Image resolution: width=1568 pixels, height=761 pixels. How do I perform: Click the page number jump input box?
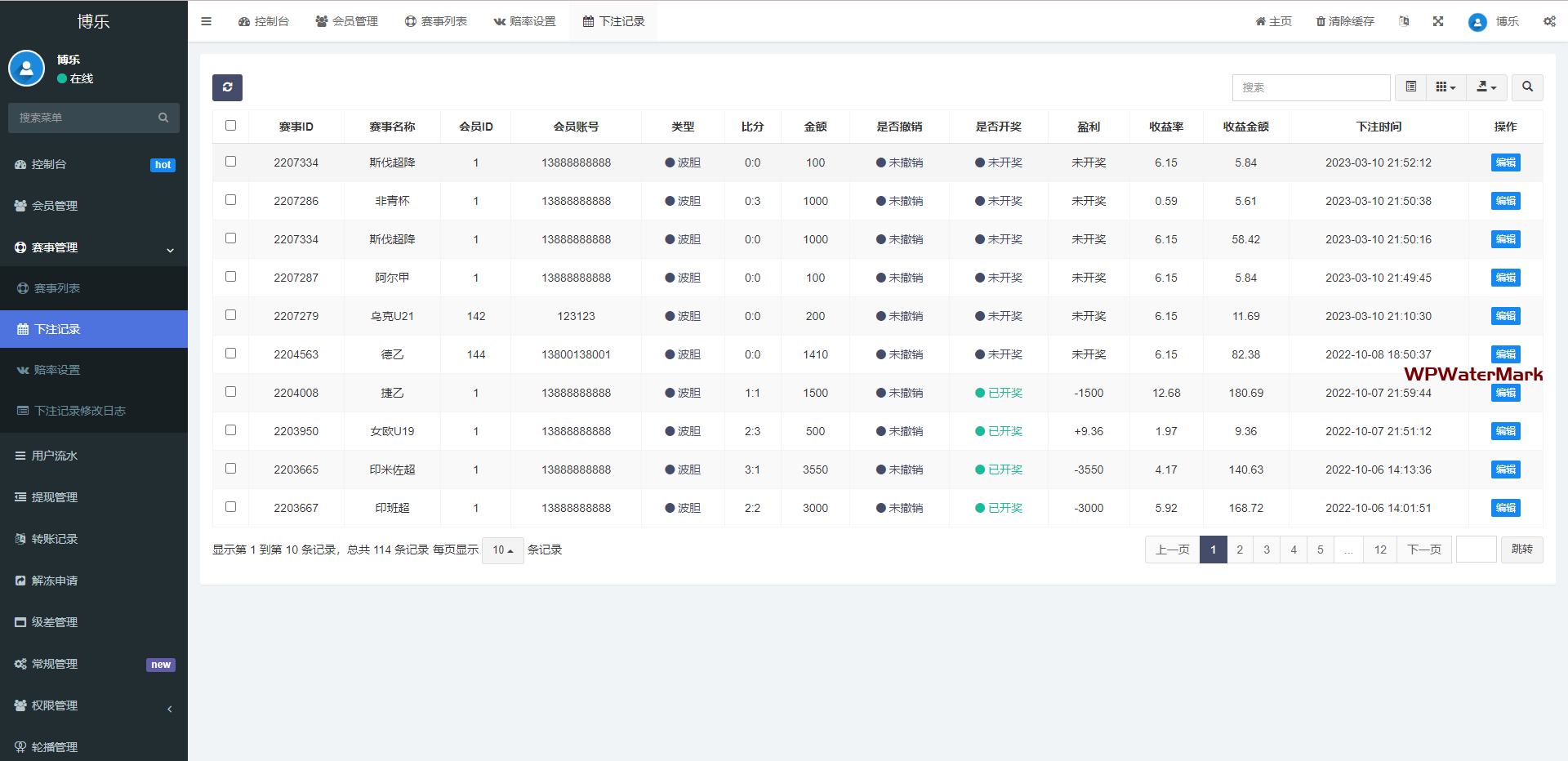1476,550
